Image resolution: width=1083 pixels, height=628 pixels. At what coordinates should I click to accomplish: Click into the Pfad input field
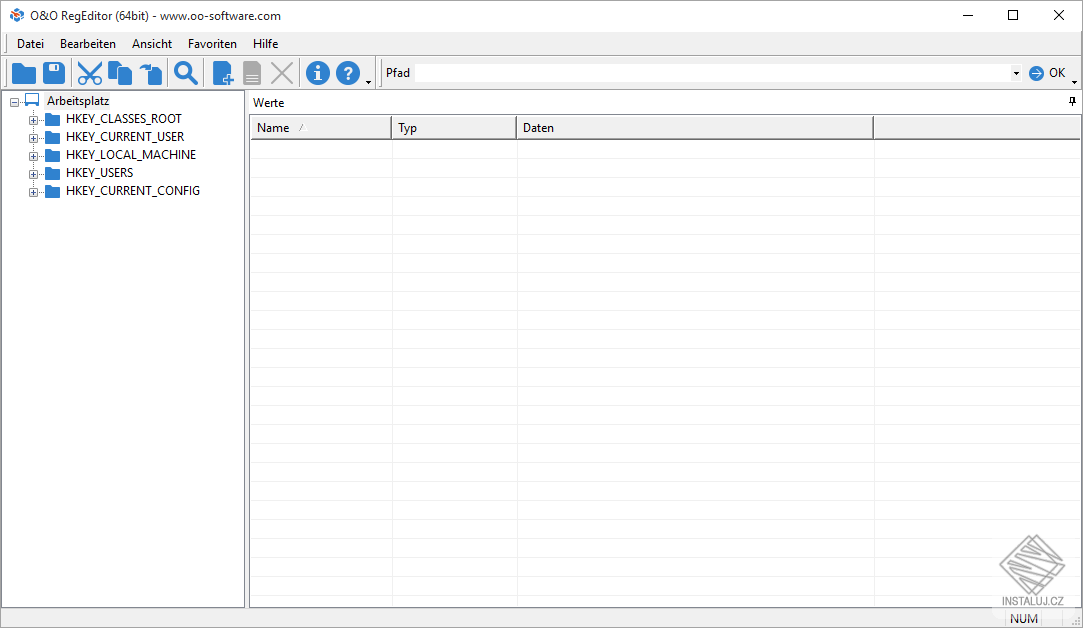point(713,73)
